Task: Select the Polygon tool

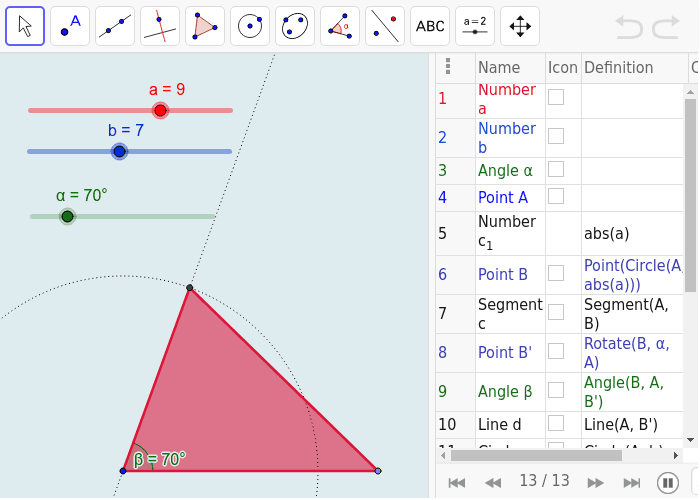Action: coord(205,26)
